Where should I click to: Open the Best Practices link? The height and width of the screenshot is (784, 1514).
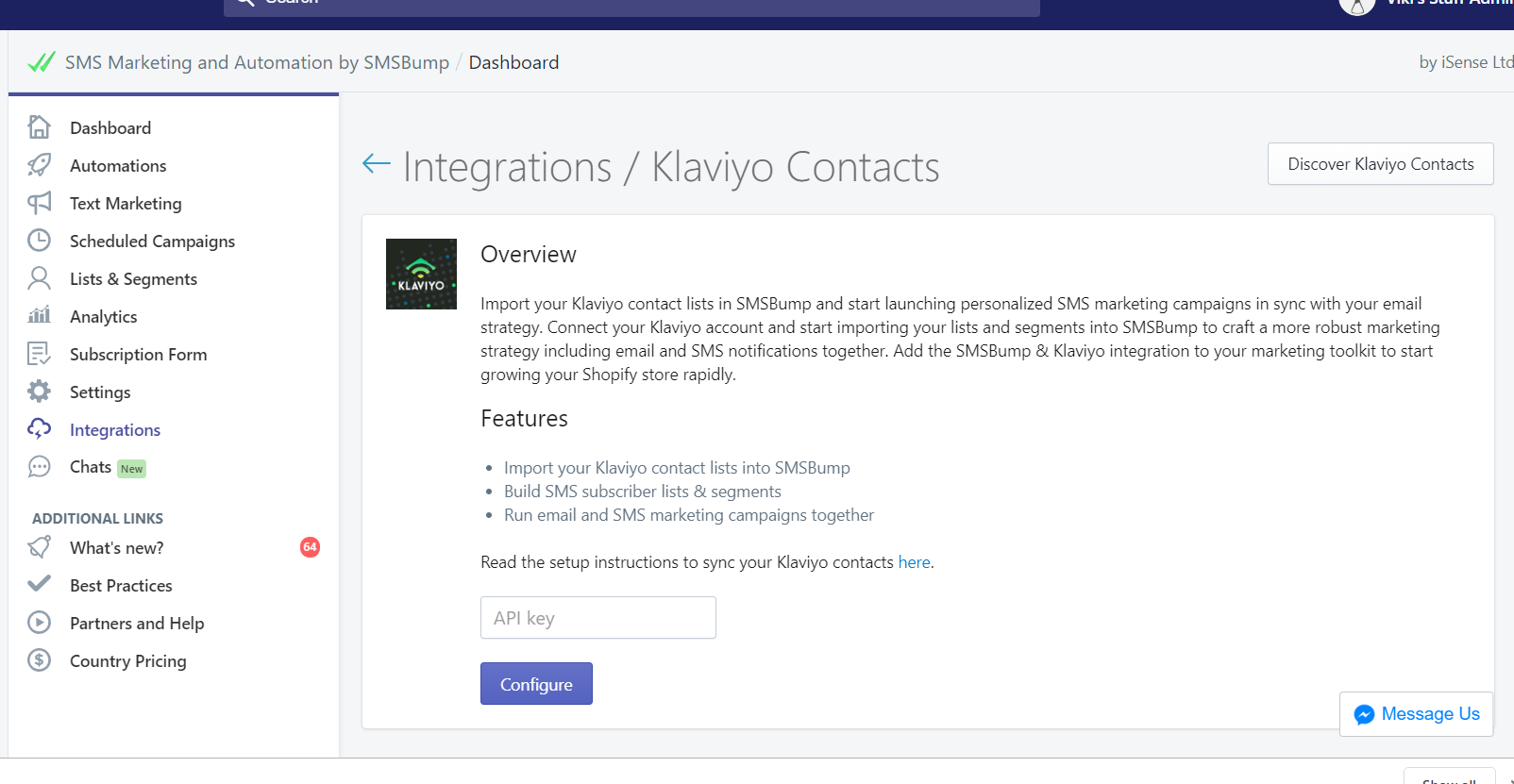point(121,586)
